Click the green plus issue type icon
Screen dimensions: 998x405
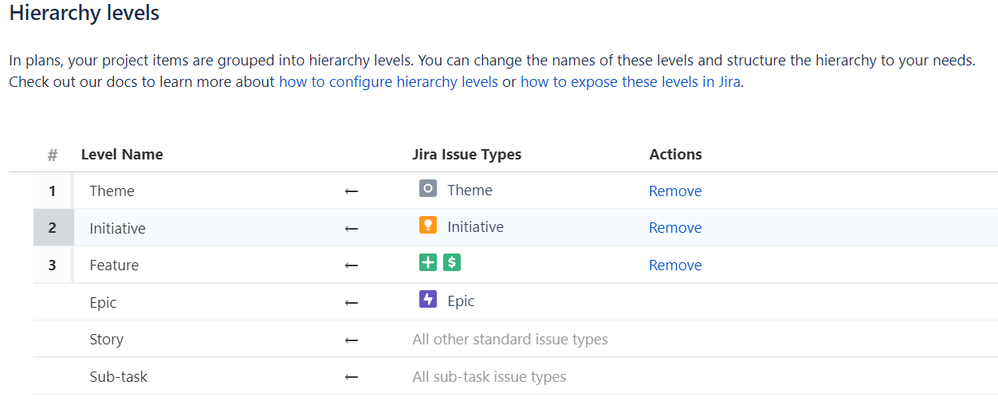tap(428, 263)
